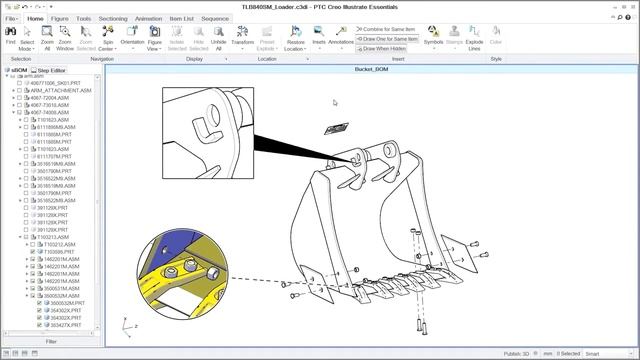Switch to the Figure ribbon tab

(60, 19)
